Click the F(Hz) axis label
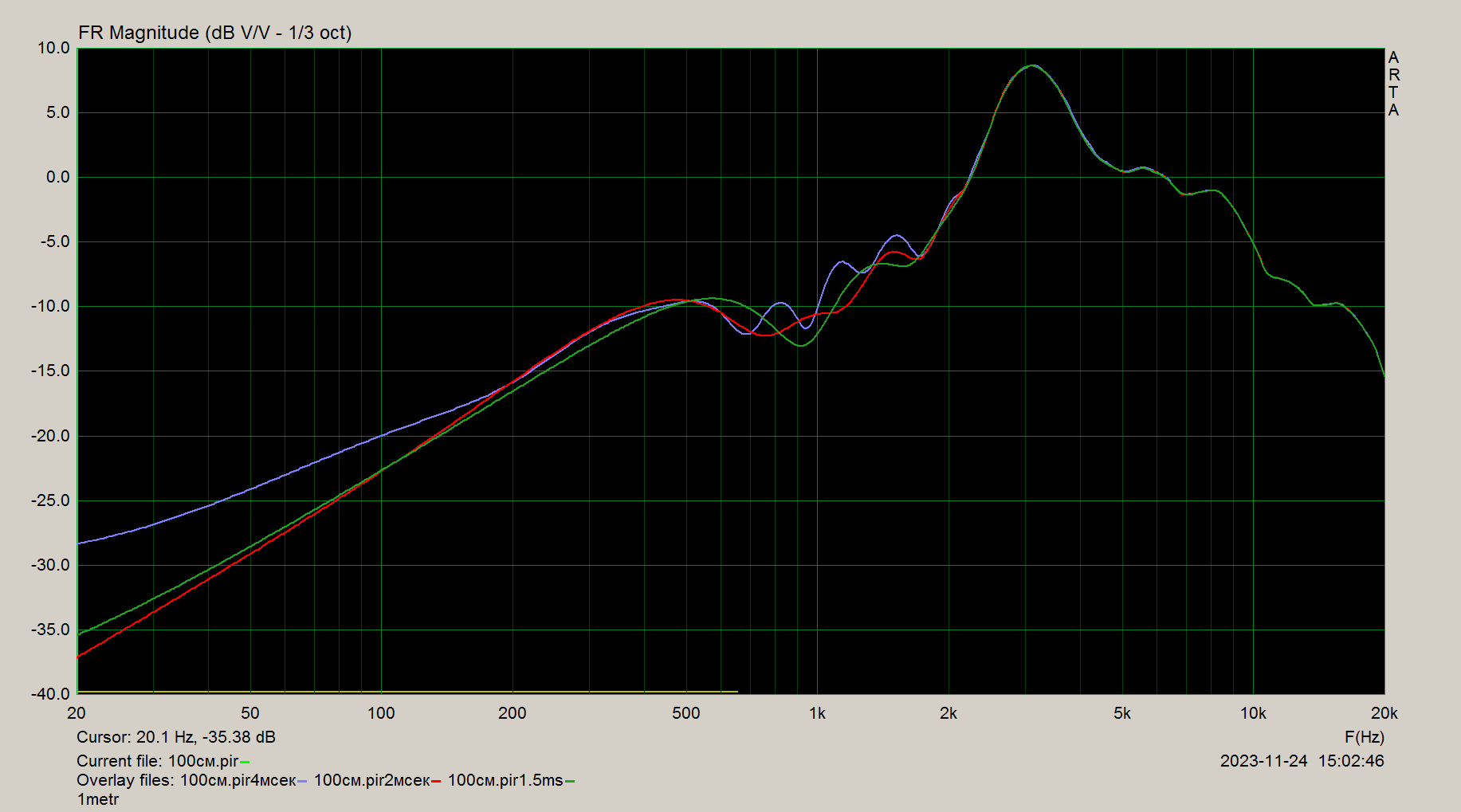The width and height of the screenshot is (1461, 812). click(1365, 737)
